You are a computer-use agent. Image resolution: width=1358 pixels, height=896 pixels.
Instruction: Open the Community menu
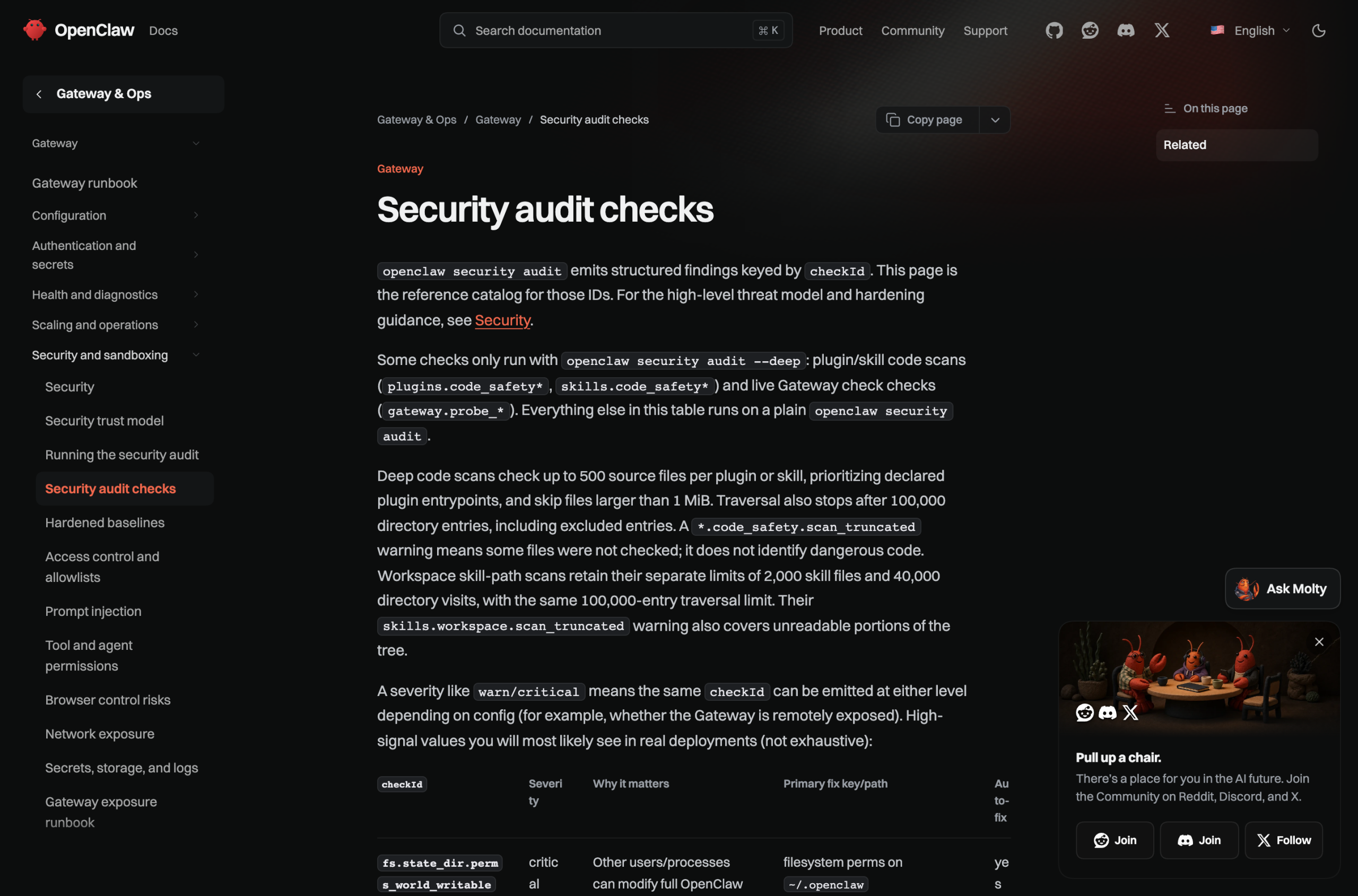click(912, 30)
